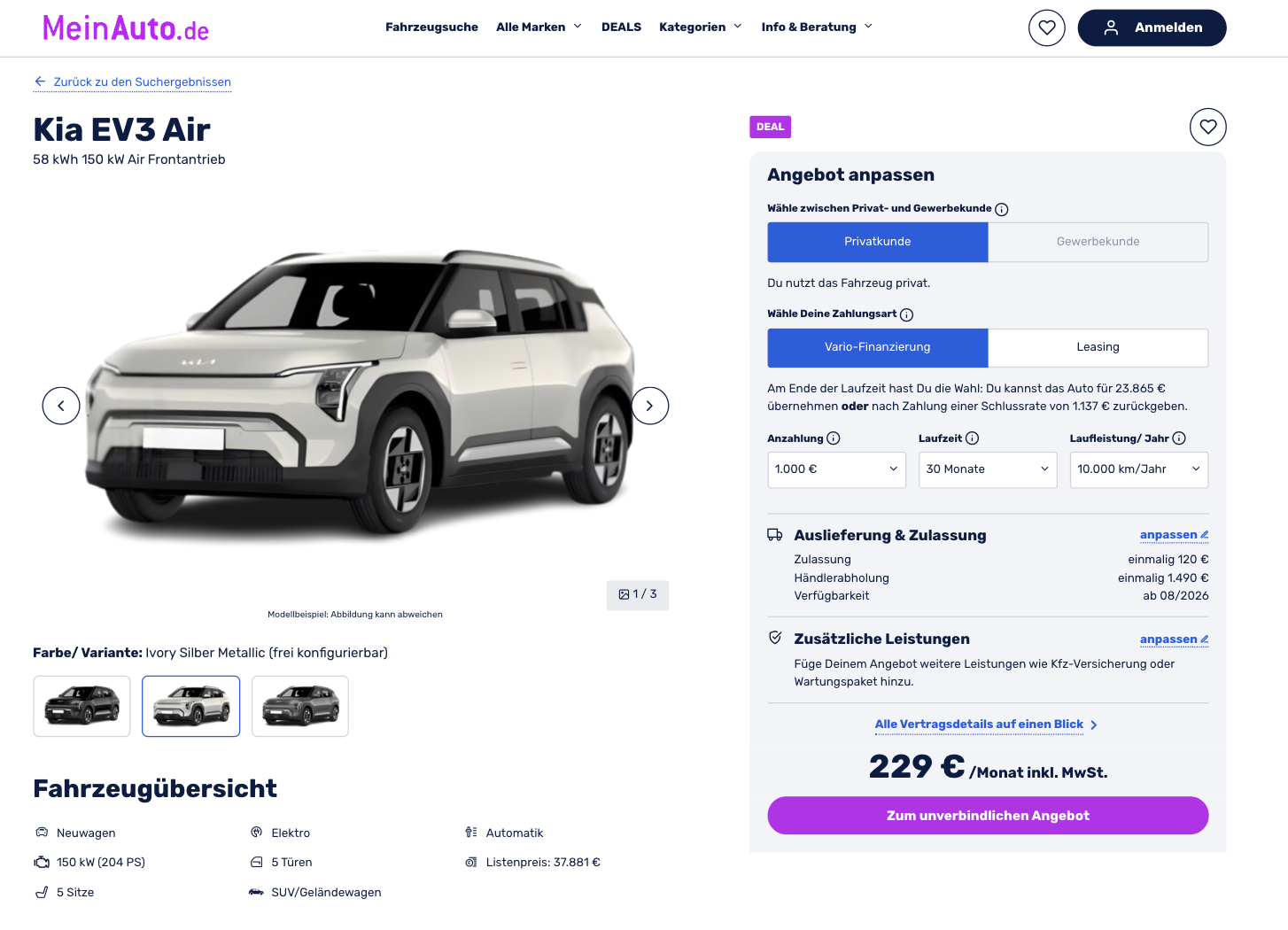
Task: Open the DEALS menu item
Action: tap(621, 27)
